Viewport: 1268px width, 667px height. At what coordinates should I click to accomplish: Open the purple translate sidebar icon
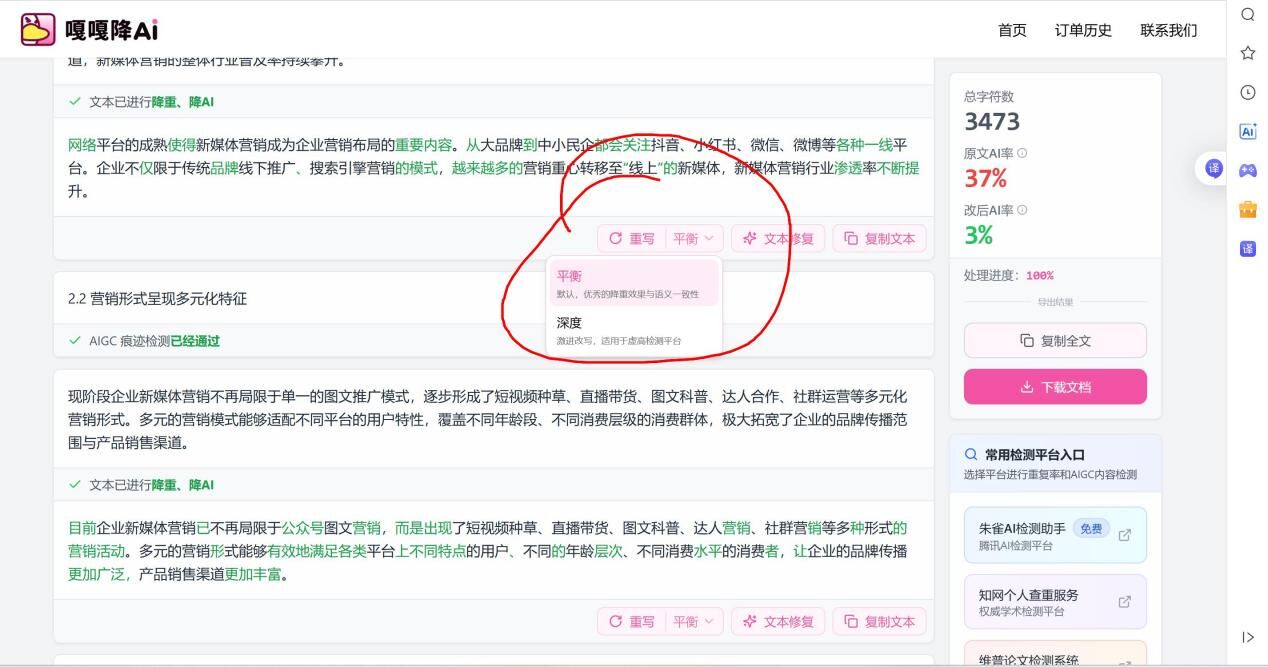tap(1248, 249)
